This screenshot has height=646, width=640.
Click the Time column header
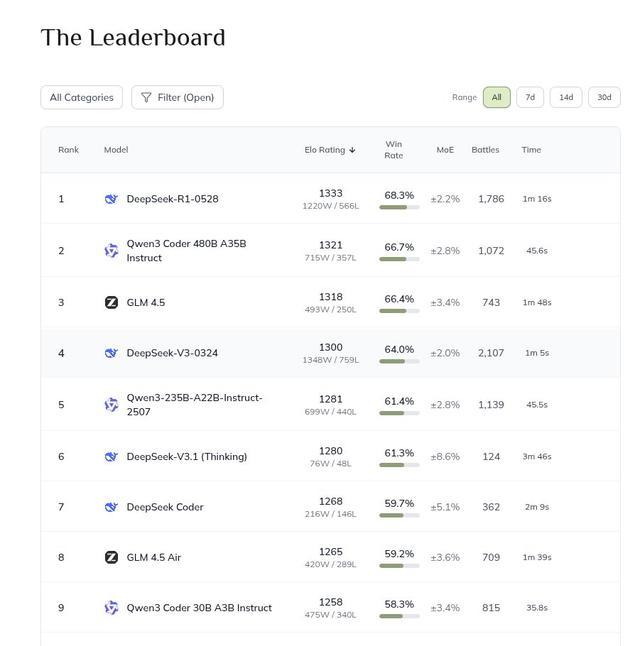(531, 150)
